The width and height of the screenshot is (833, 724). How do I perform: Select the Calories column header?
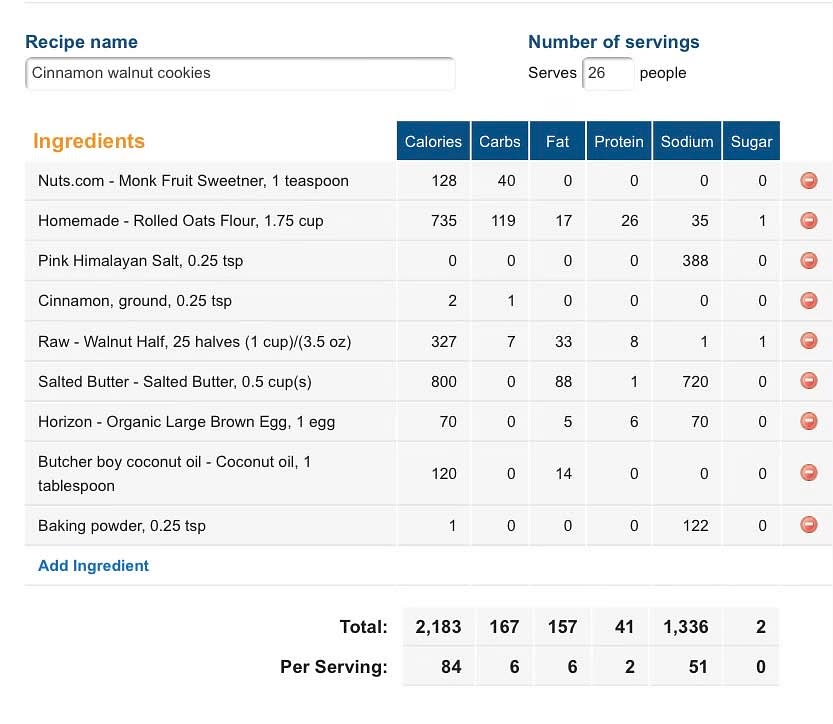(x=433, y=141)
